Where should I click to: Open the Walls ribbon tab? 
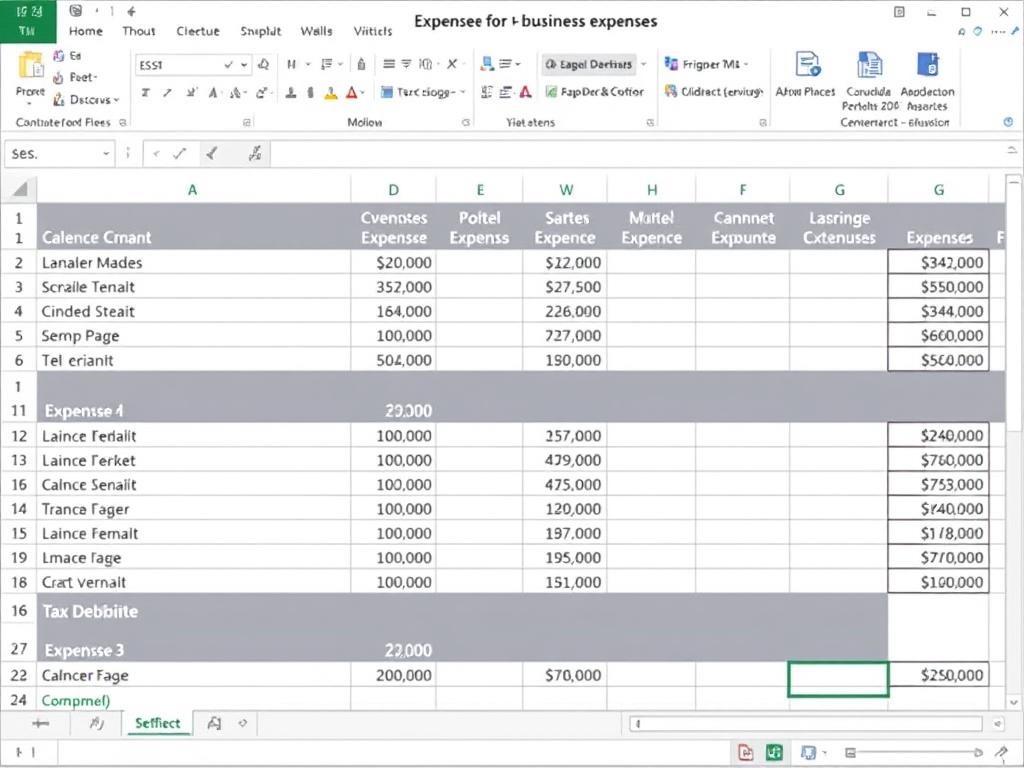click(x=316, y=31)
